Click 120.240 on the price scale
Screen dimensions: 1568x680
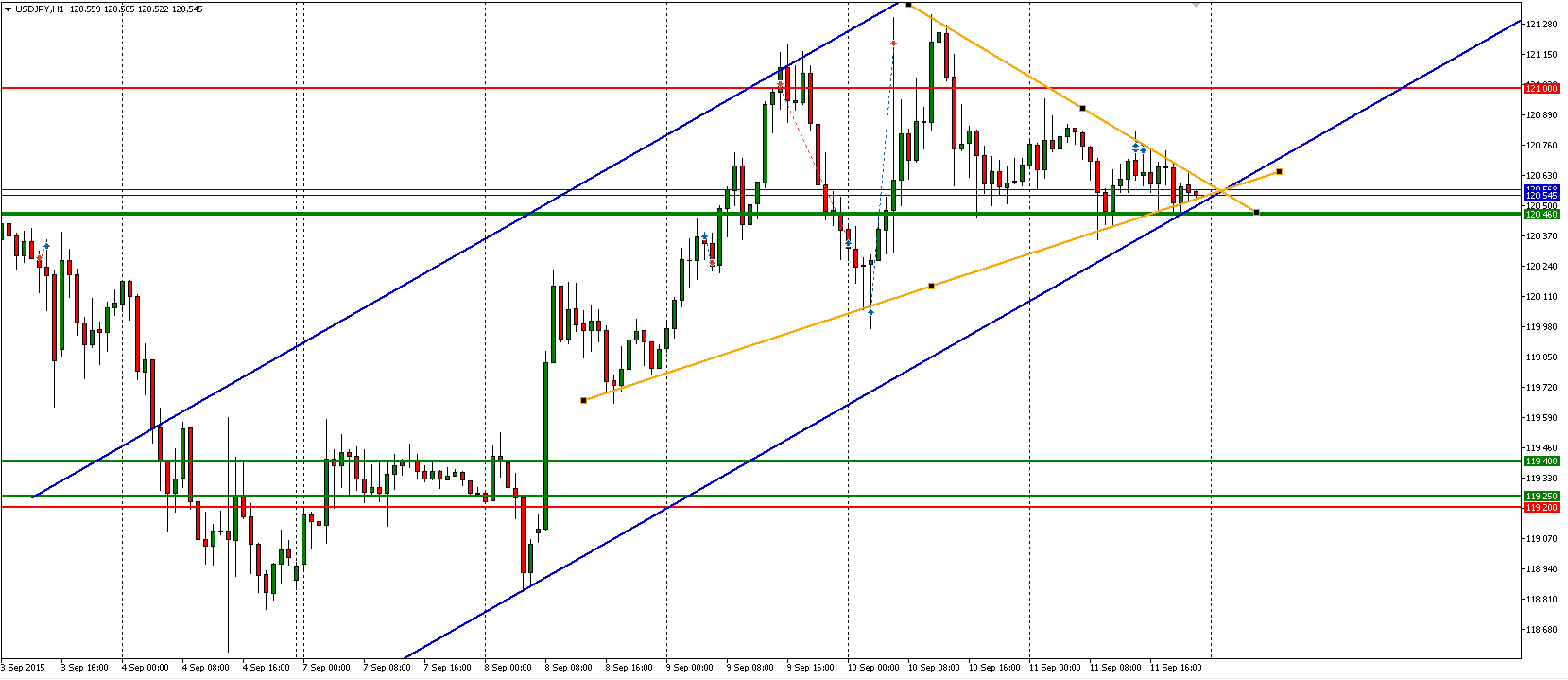point(1542,266)
